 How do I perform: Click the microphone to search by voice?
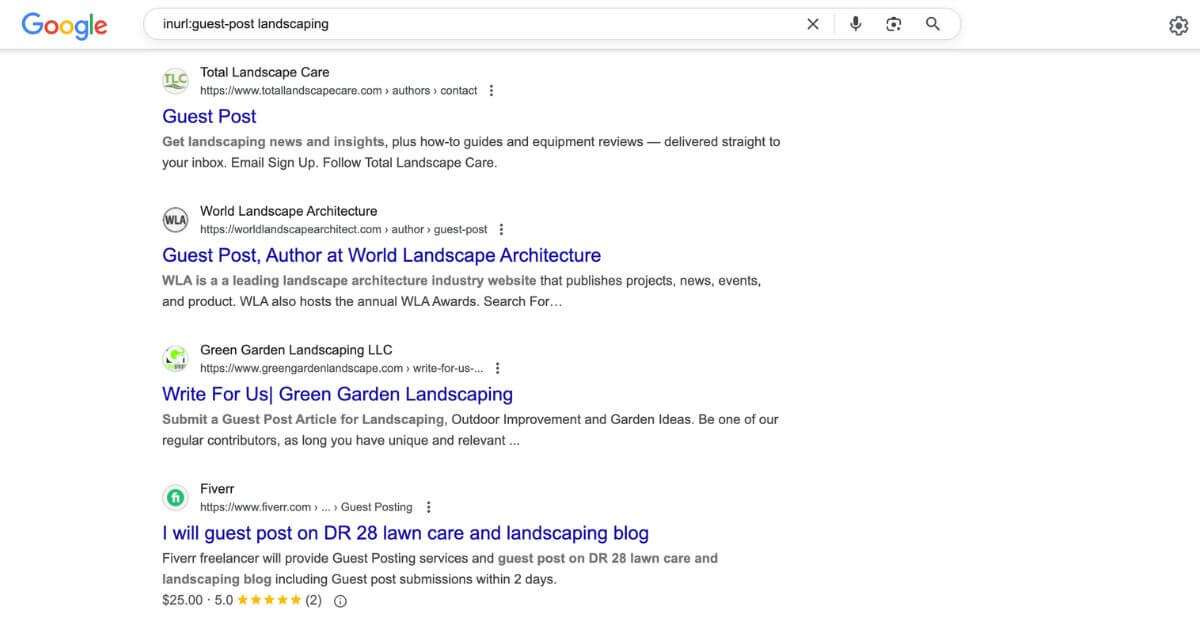point(855,24)
